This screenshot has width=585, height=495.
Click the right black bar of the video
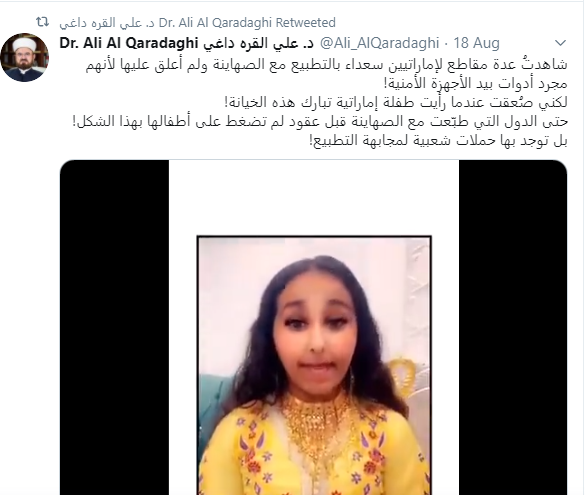tap(513, 328)
